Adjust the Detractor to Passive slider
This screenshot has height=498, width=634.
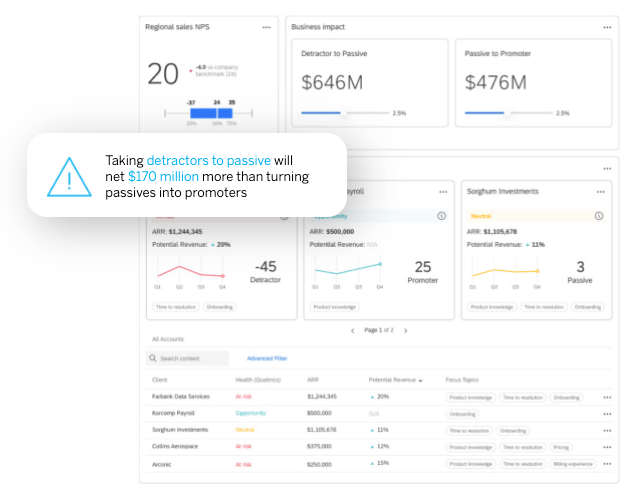343,113
